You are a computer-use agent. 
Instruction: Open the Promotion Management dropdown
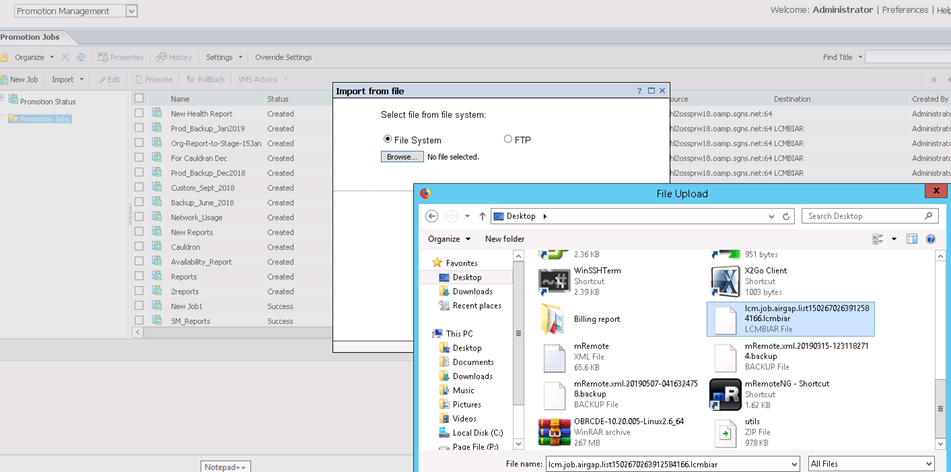click(x=132, y=11)
